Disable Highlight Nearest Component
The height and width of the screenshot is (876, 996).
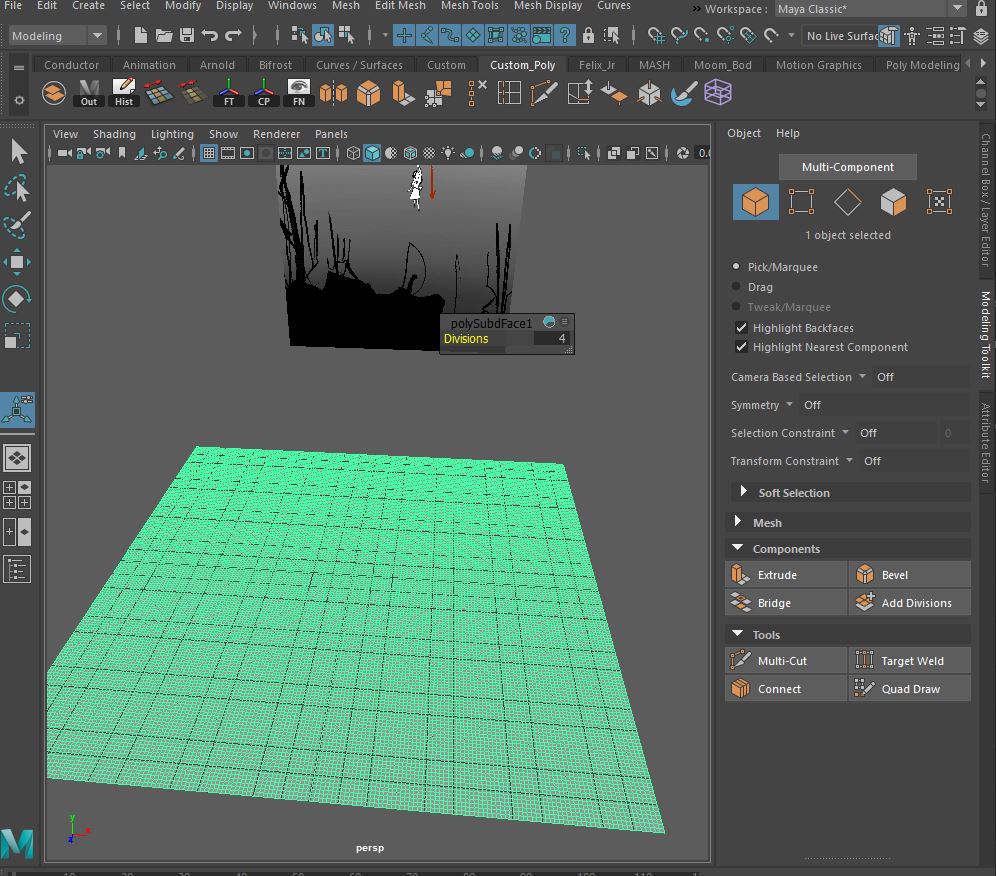(x=741, y=347)
